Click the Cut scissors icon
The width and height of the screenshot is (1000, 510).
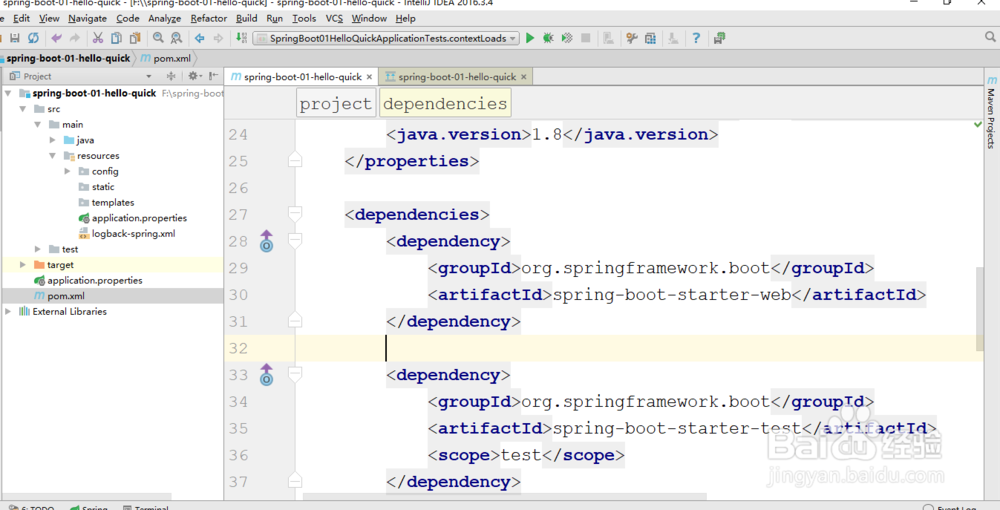[98, 38]
